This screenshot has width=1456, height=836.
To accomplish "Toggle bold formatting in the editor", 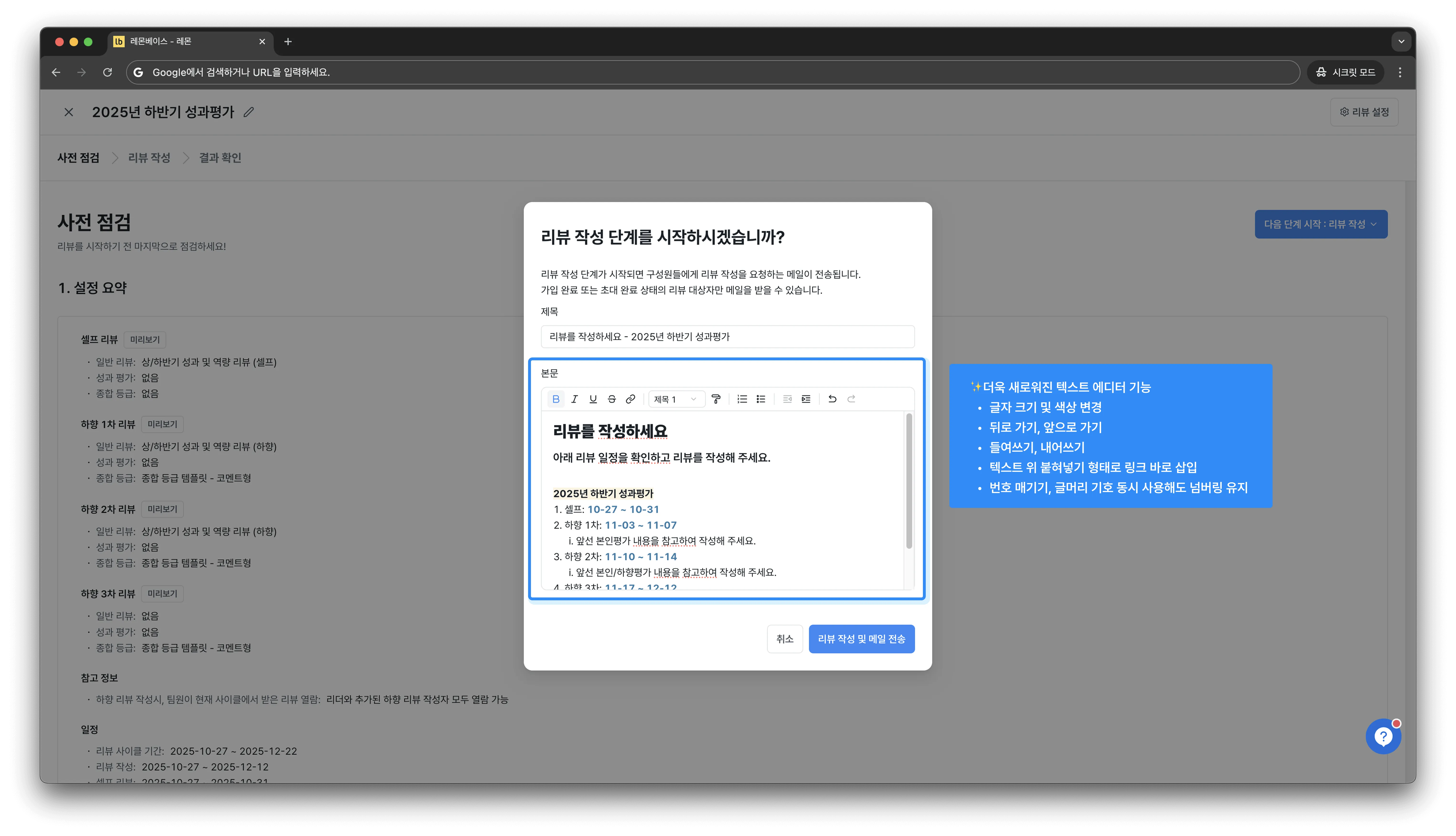I will pyautogui.click(x=556, y=399).
